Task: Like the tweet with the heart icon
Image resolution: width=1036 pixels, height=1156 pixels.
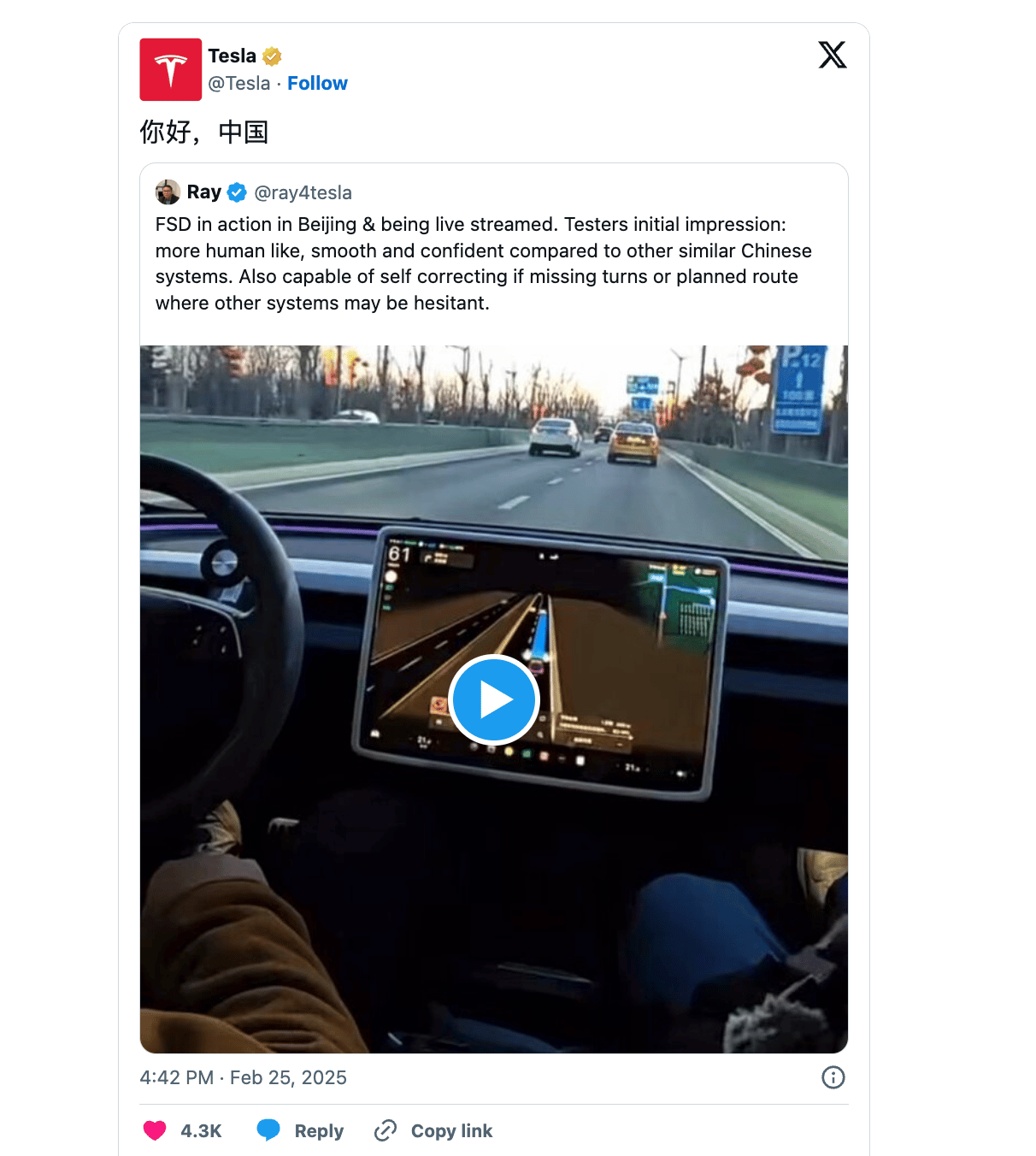Action: [x=155, y=1130]
